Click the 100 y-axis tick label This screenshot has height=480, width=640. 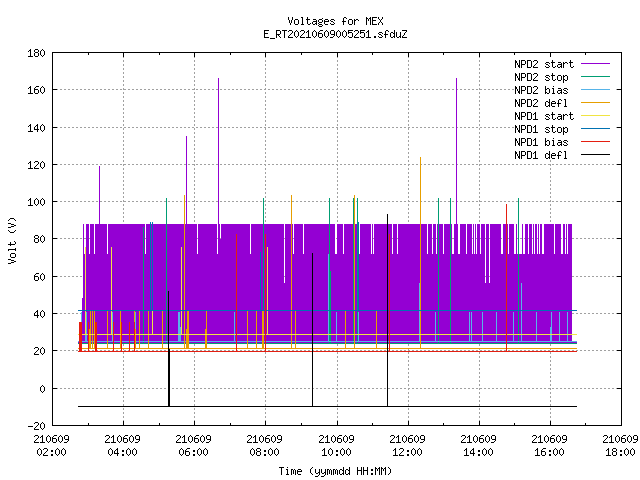36,202
